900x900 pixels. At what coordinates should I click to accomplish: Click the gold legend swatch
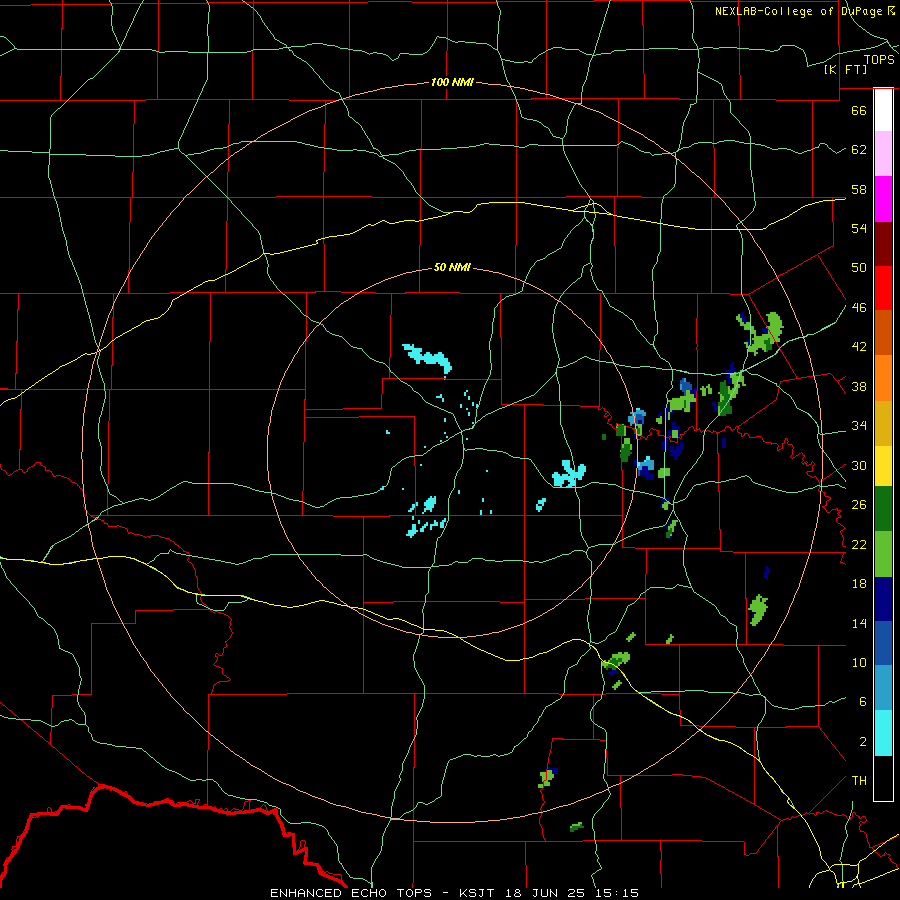[x=883, y=424]
